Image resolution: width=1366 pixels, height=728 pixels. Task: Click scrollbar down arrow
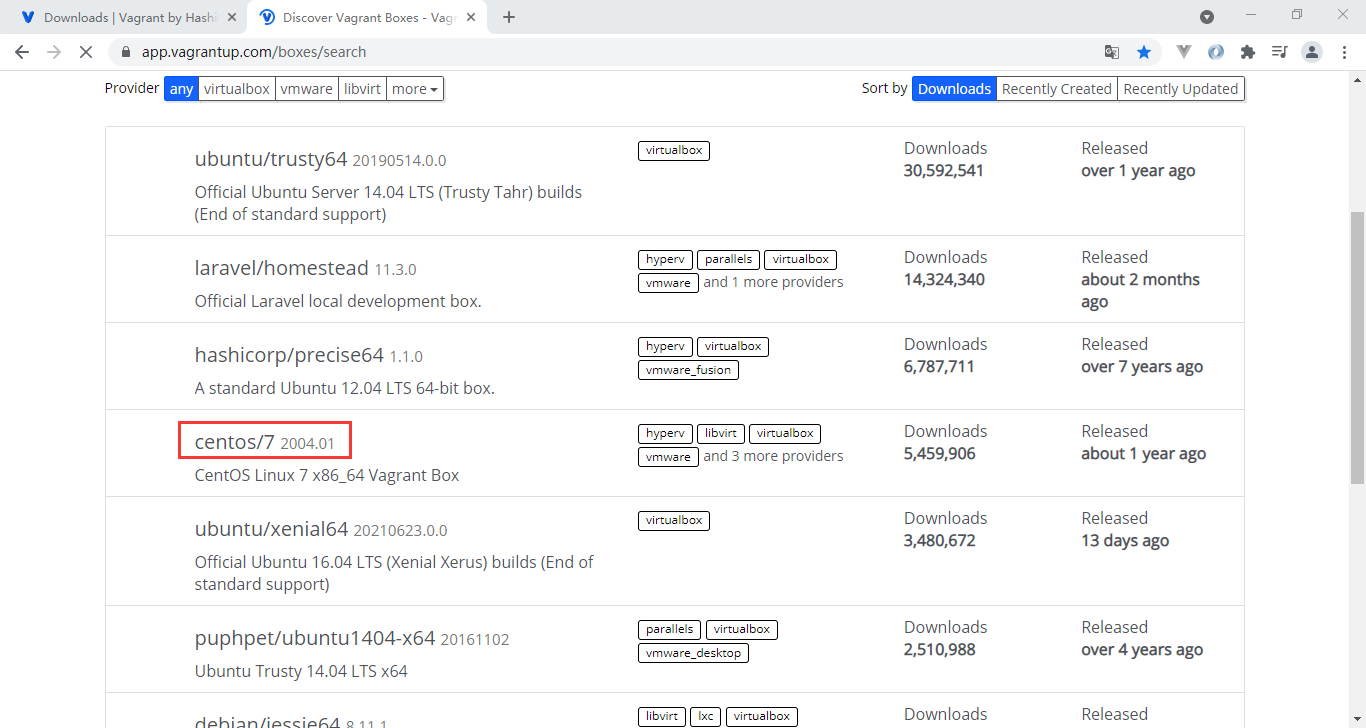(x=1358, y=719)
